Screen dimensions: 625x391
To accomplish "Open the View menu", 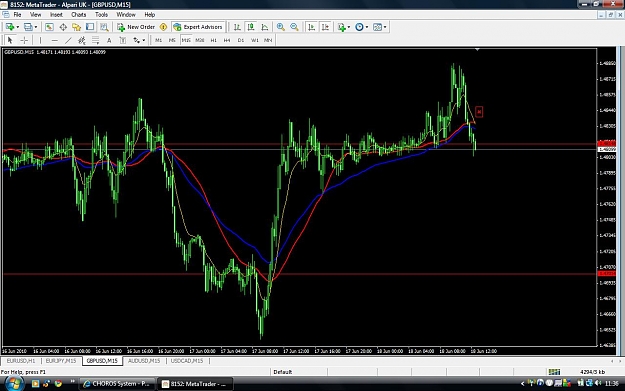I will pos(35,15).
